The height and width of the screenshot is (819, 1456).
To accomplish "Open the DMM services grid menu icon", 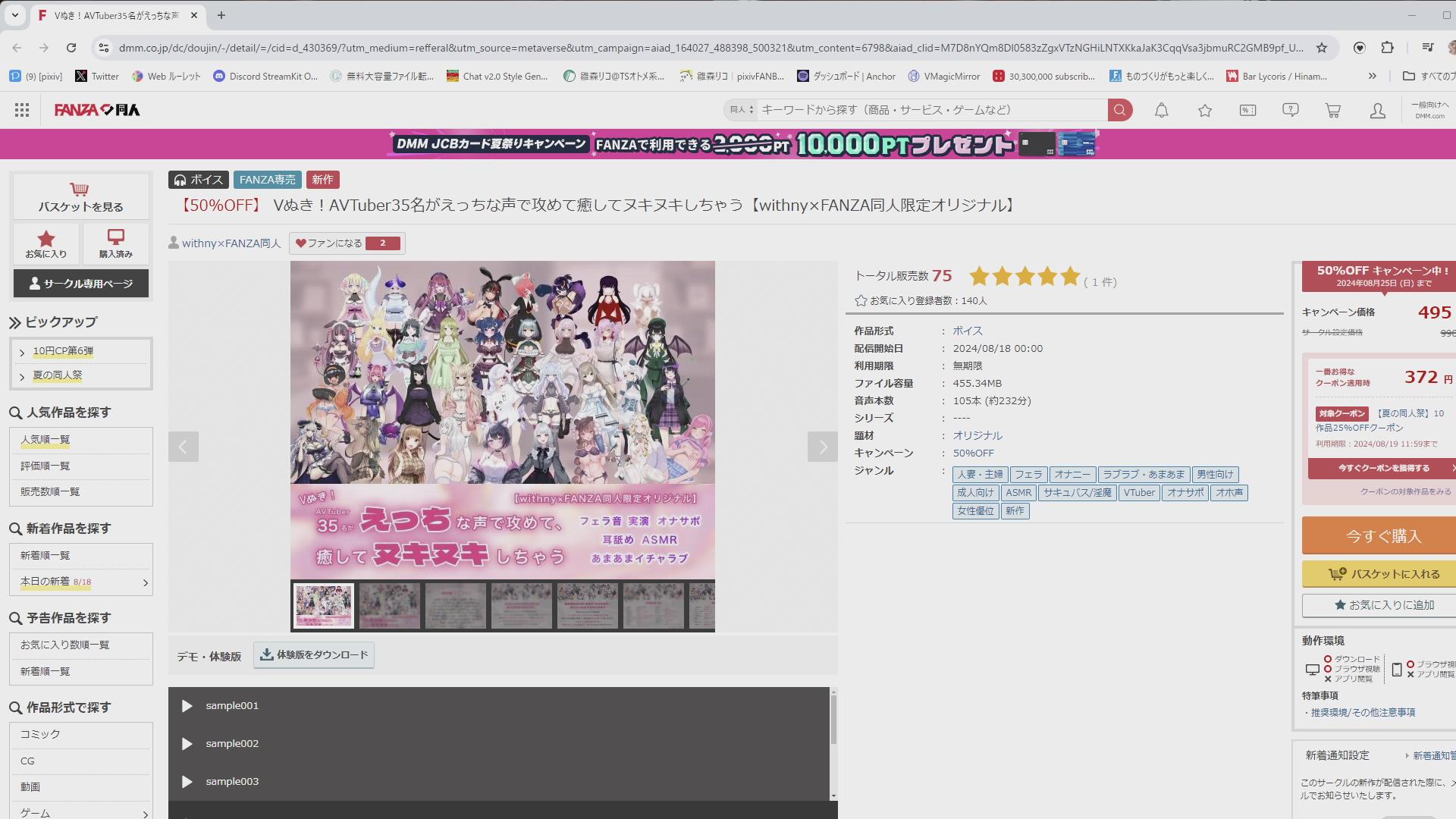I will click(22, 111).
